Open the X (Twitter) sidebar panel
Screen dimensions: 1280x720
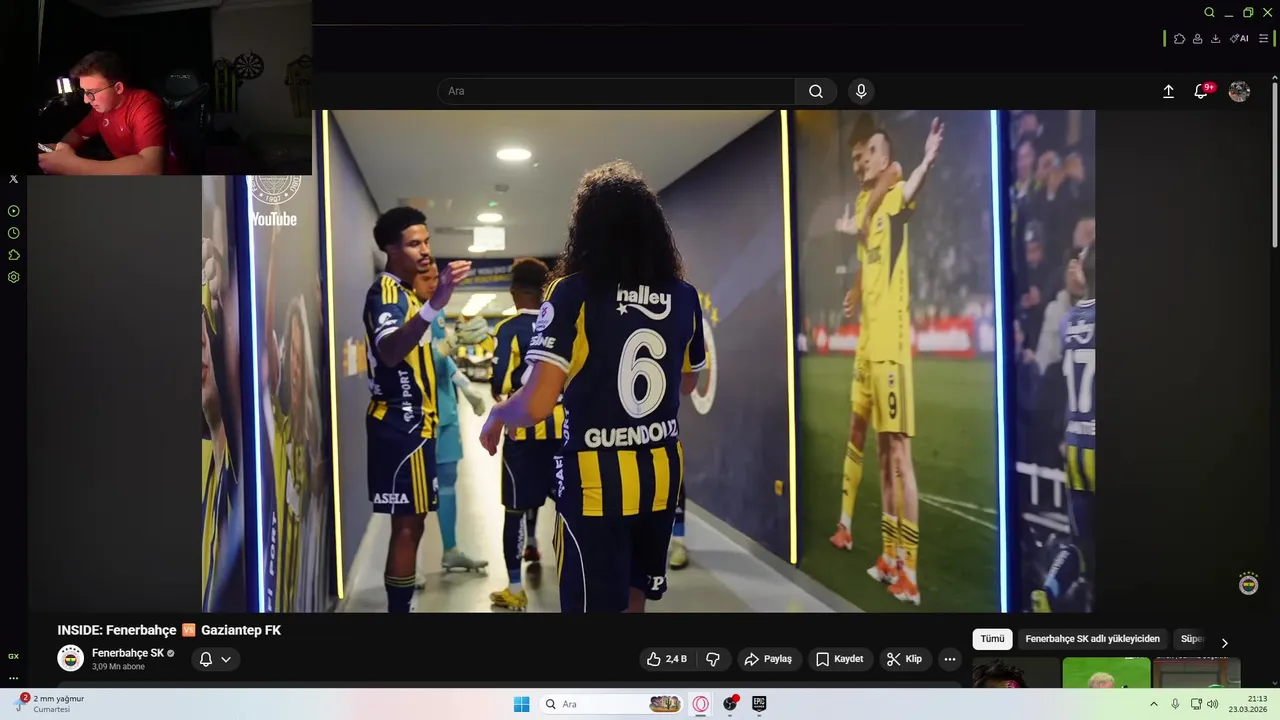point(13,179)
